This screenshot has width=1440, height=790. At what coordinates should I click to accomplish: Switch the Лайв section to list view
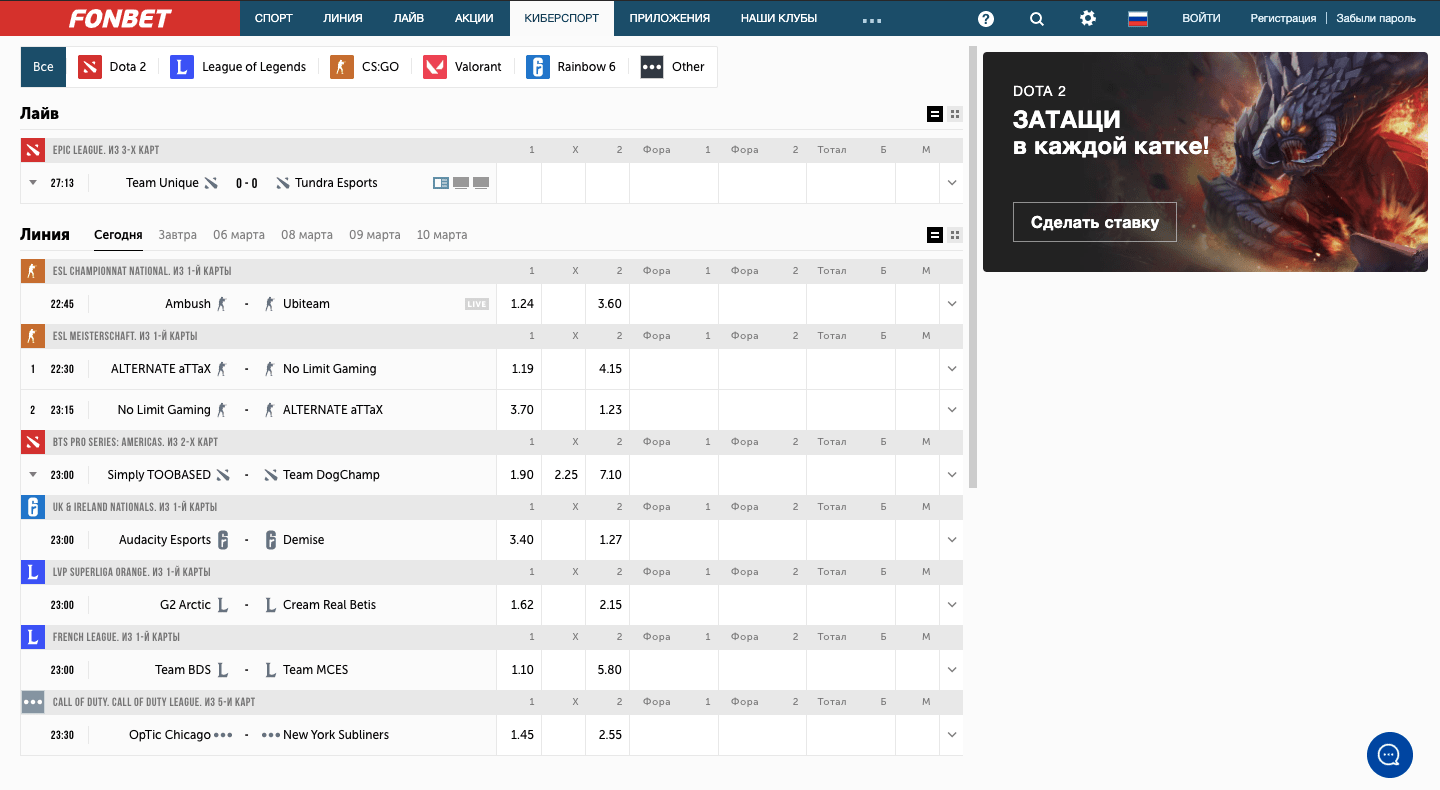(x=935, y=114)
